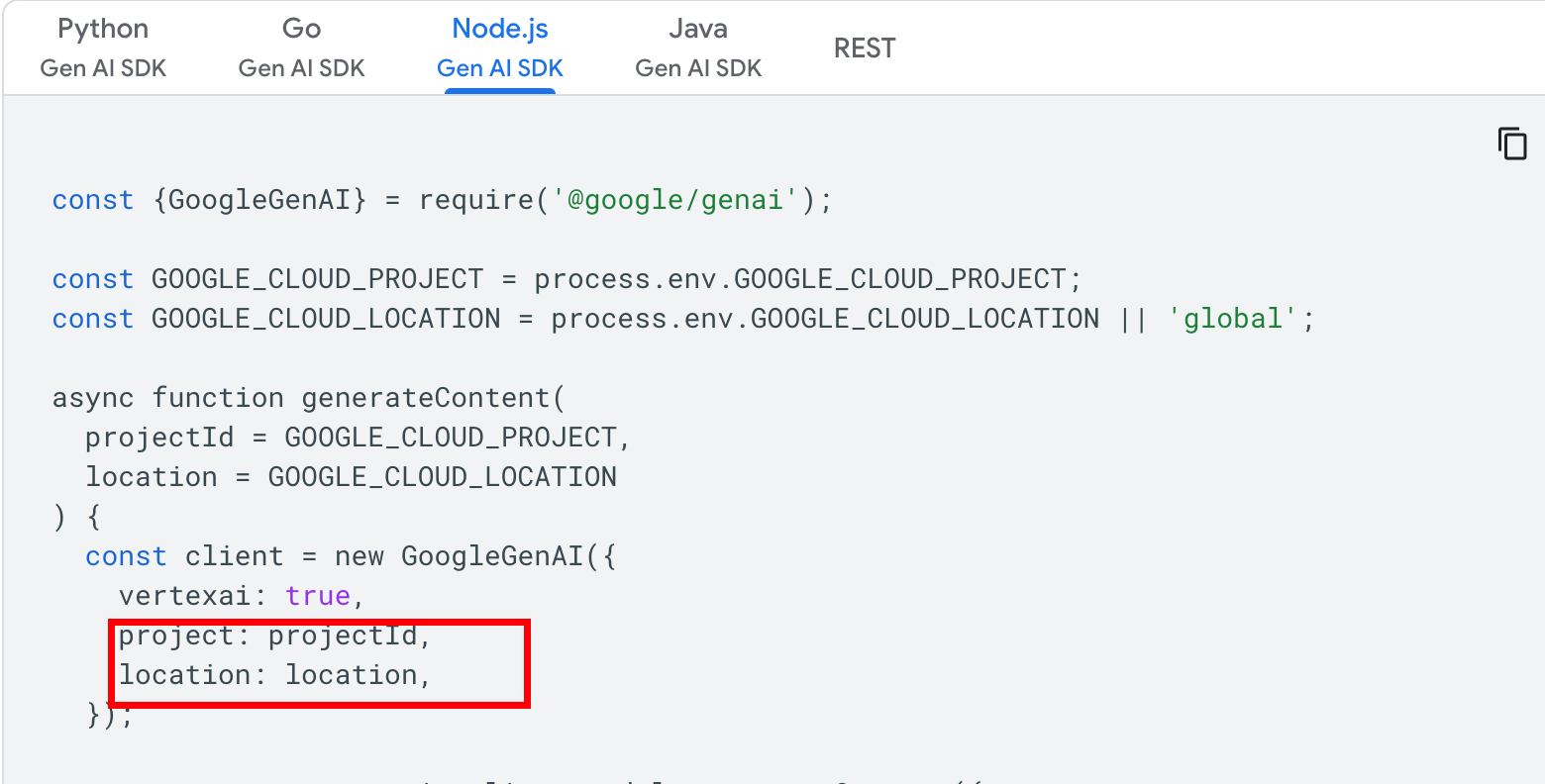Screen dimensions: 1545x784
Task: Show the Java Gen AI SDK tab
Action: pos(698,48)
